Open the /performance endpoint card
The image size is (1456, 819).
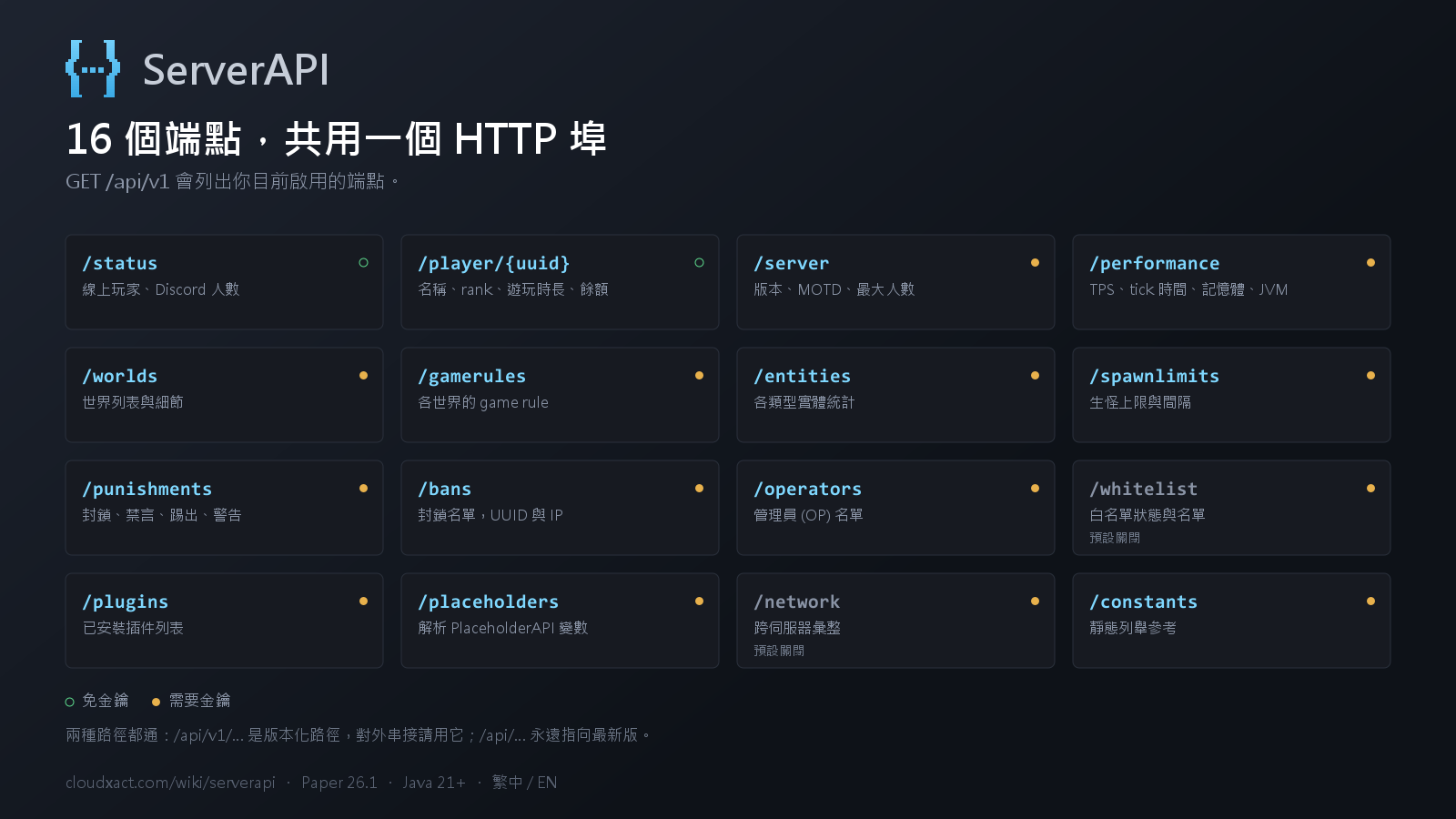pos(1231,282)
